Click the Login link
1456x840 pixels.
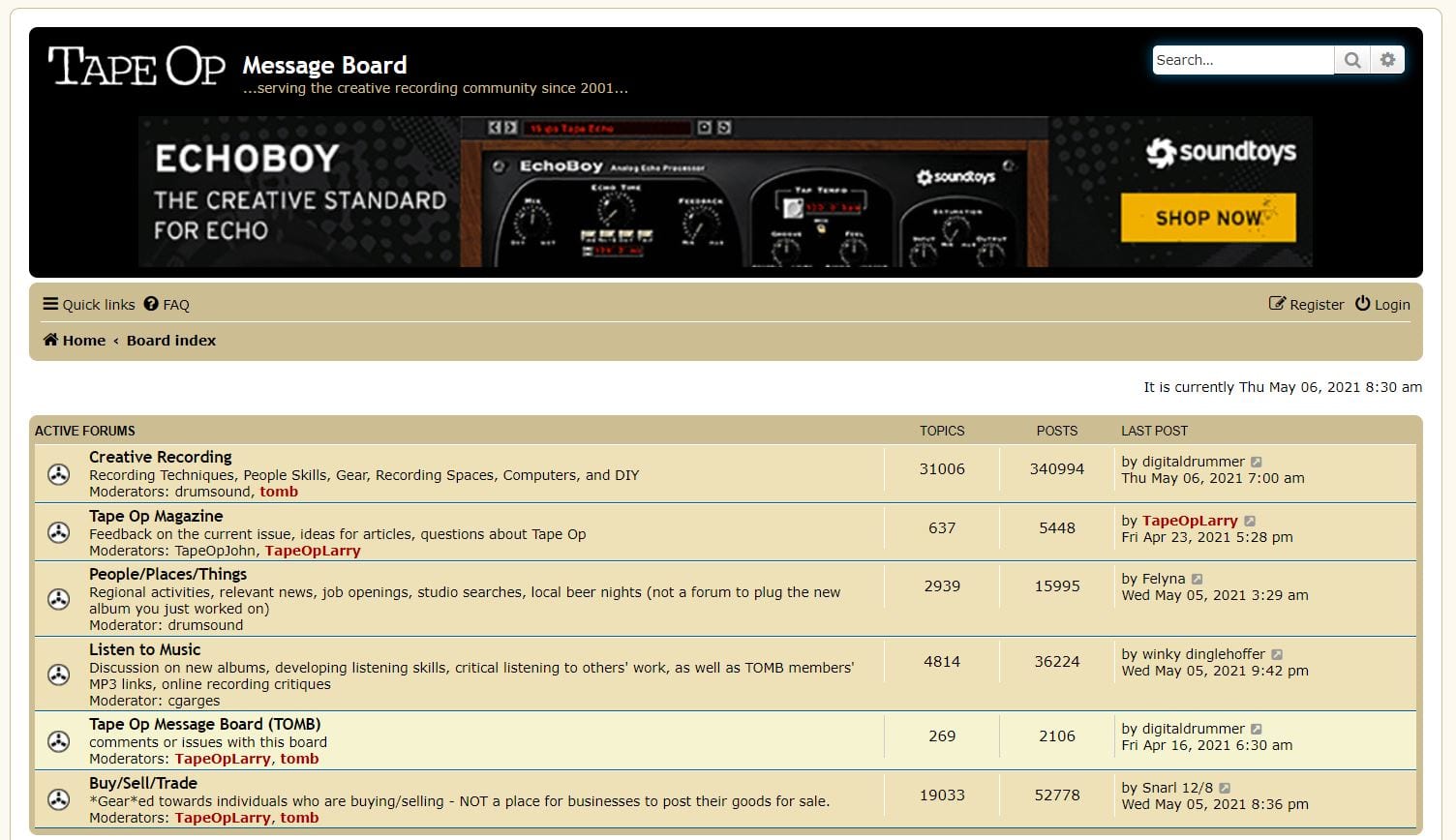click(1382, 305)
